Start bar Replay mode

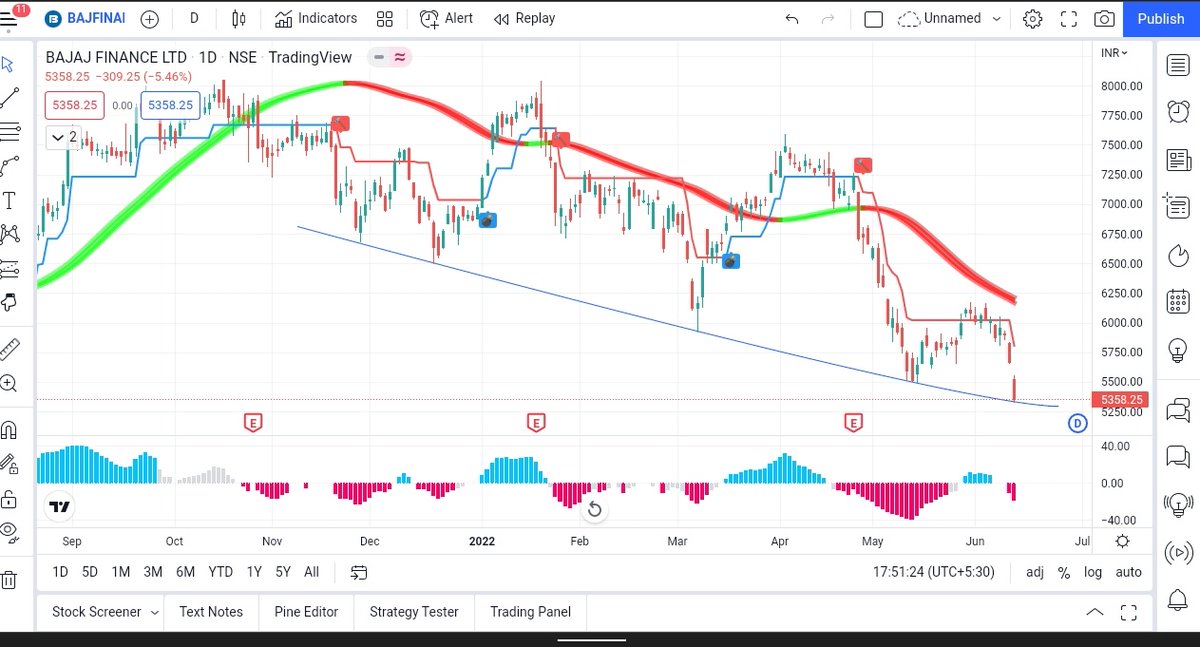click(524, 18)
